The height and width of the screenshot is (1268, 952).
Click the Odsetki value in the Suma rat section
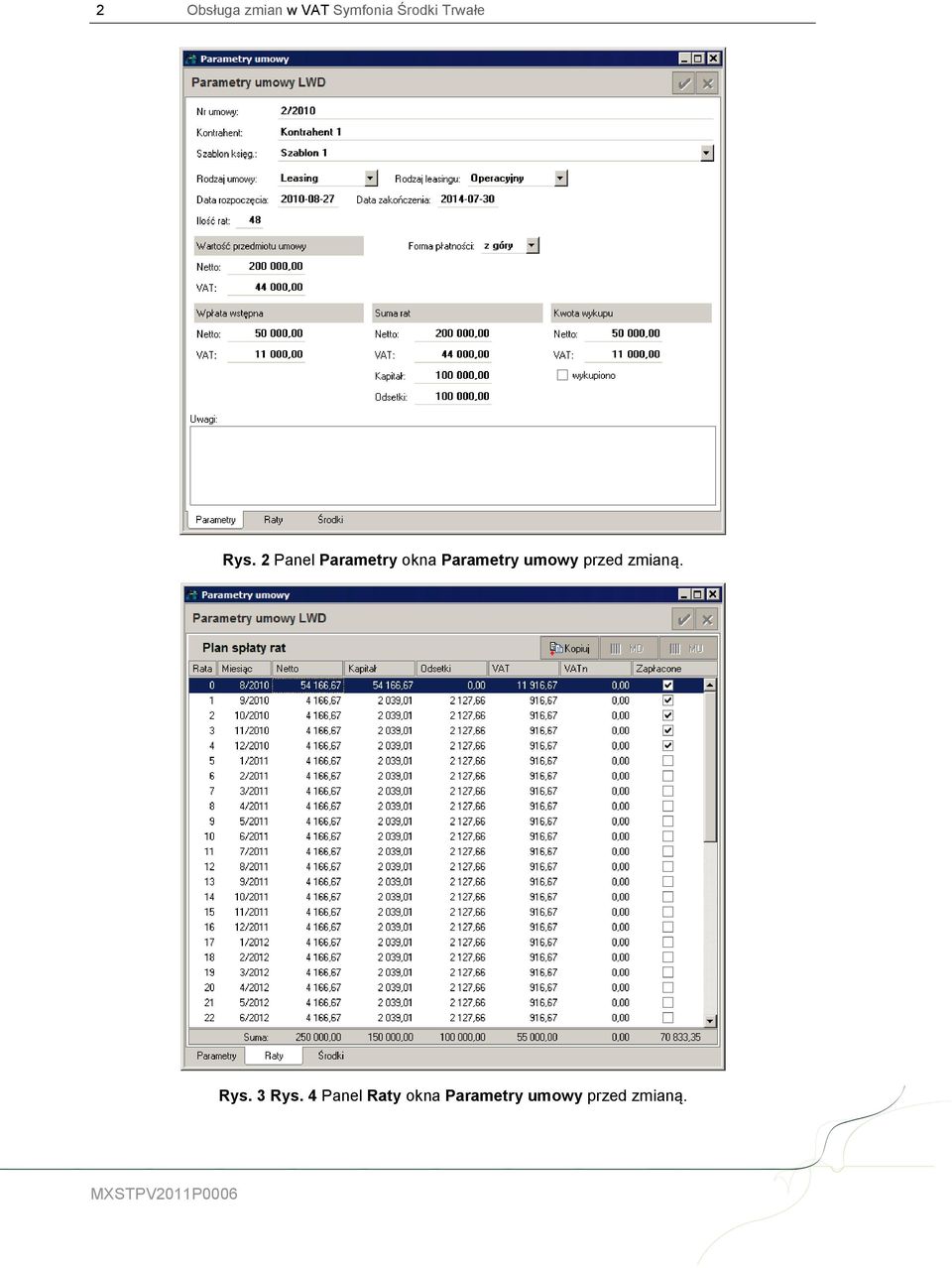coord(452,396)
